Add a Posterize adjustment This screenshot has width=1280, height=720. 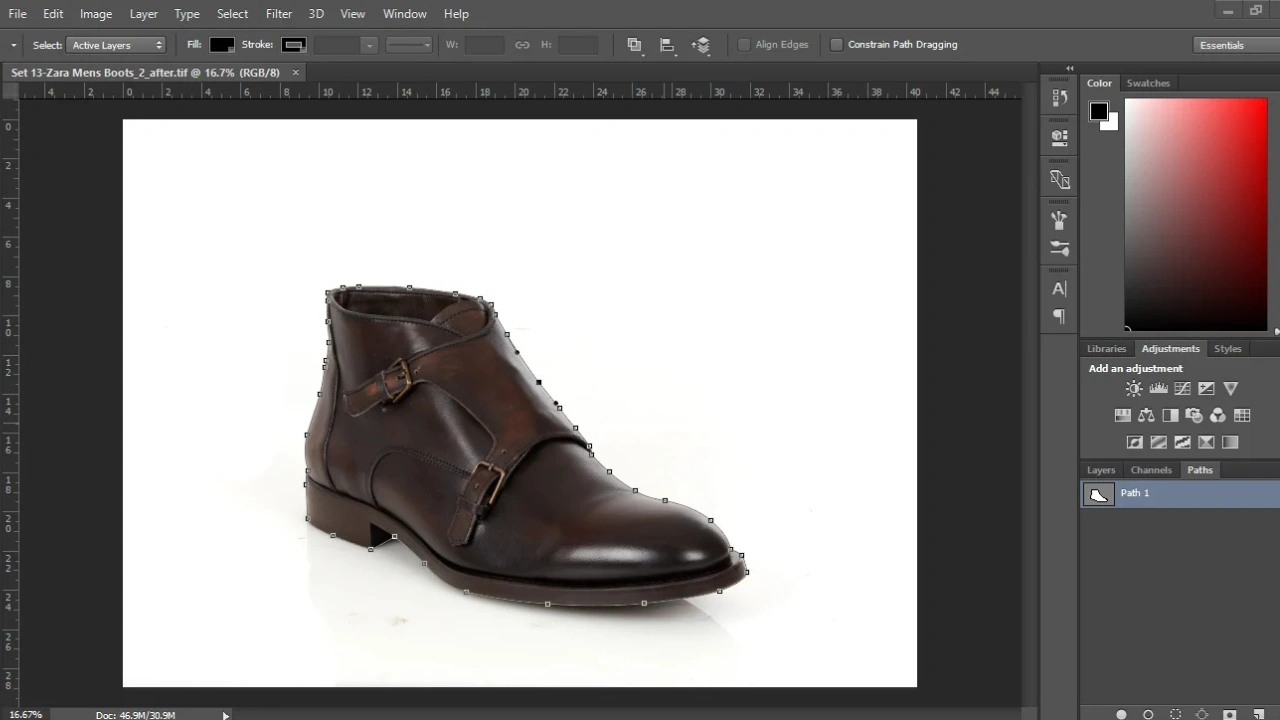tap(1158, 442)
